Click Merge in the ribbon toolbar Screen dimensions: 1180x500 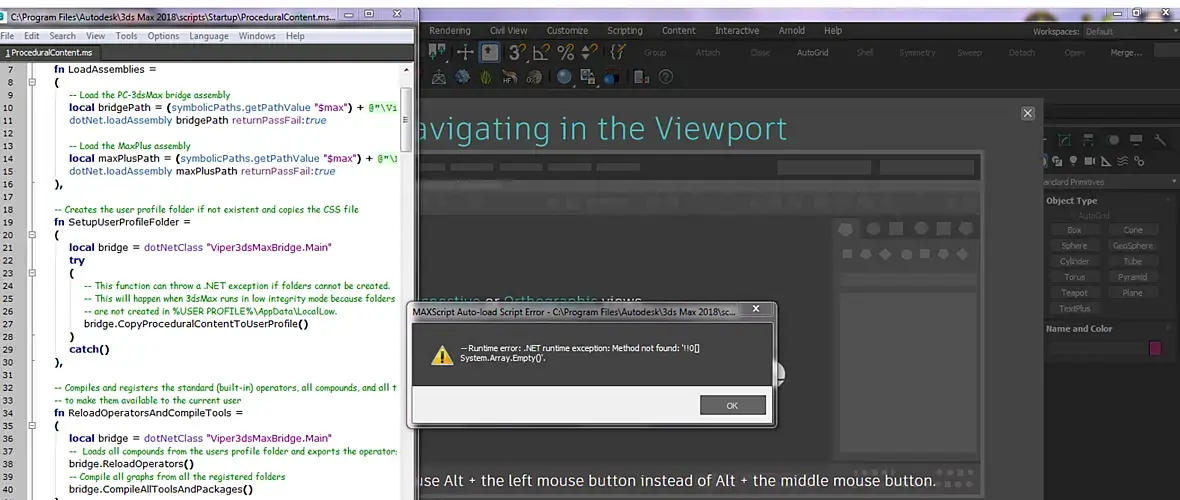[1126, 53]
